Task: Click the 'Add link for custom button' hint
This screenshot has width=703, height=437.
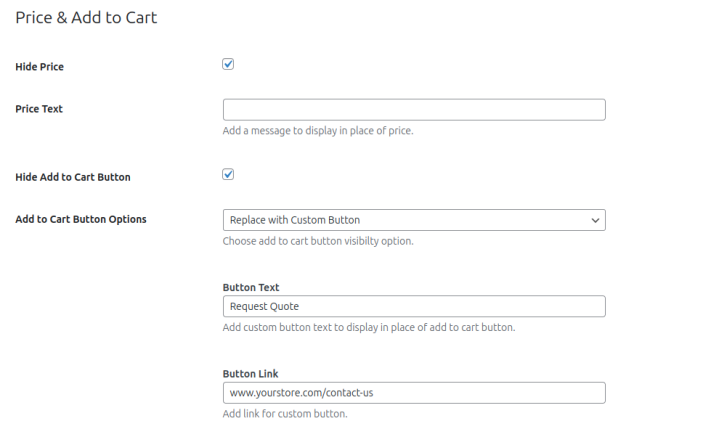Action: click(x=285, y=414)
